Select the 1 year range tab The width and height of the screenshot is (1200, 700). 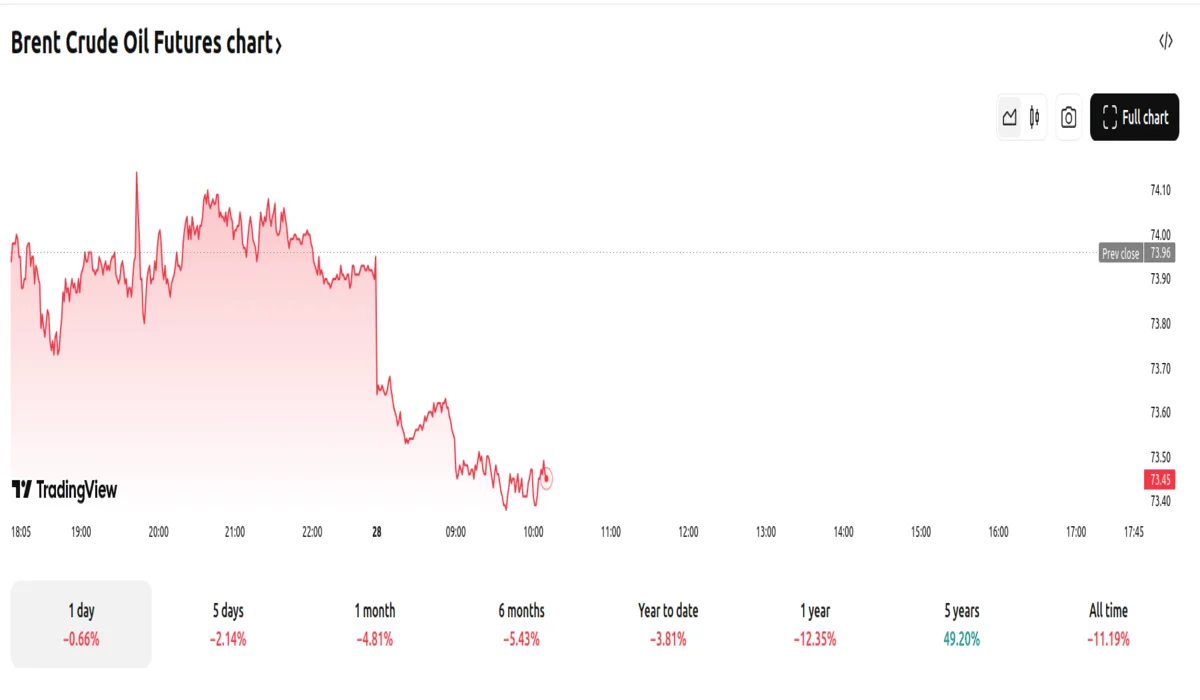(815, 623)
